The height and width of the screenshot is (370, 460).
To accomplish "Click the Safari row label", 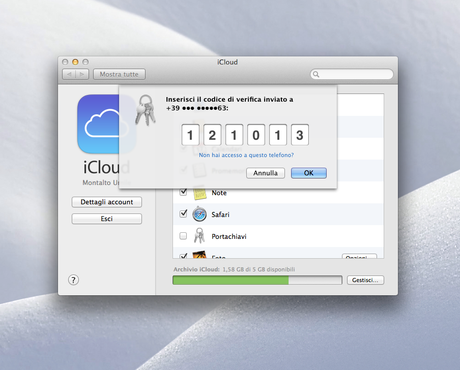I will coord(220,214).
